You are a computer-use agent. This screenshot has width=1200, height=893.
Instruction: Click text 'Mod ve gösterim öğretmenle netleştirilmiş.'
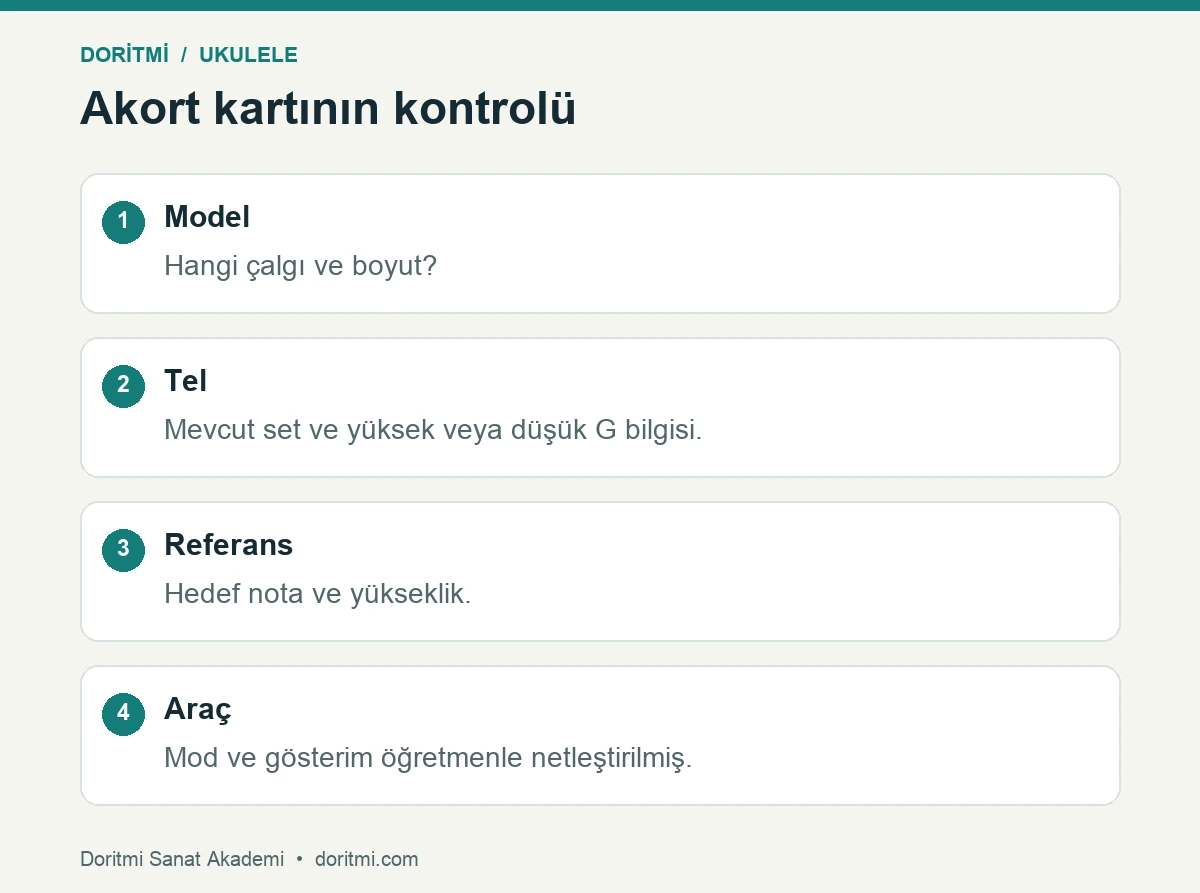(x=428, y=758)
